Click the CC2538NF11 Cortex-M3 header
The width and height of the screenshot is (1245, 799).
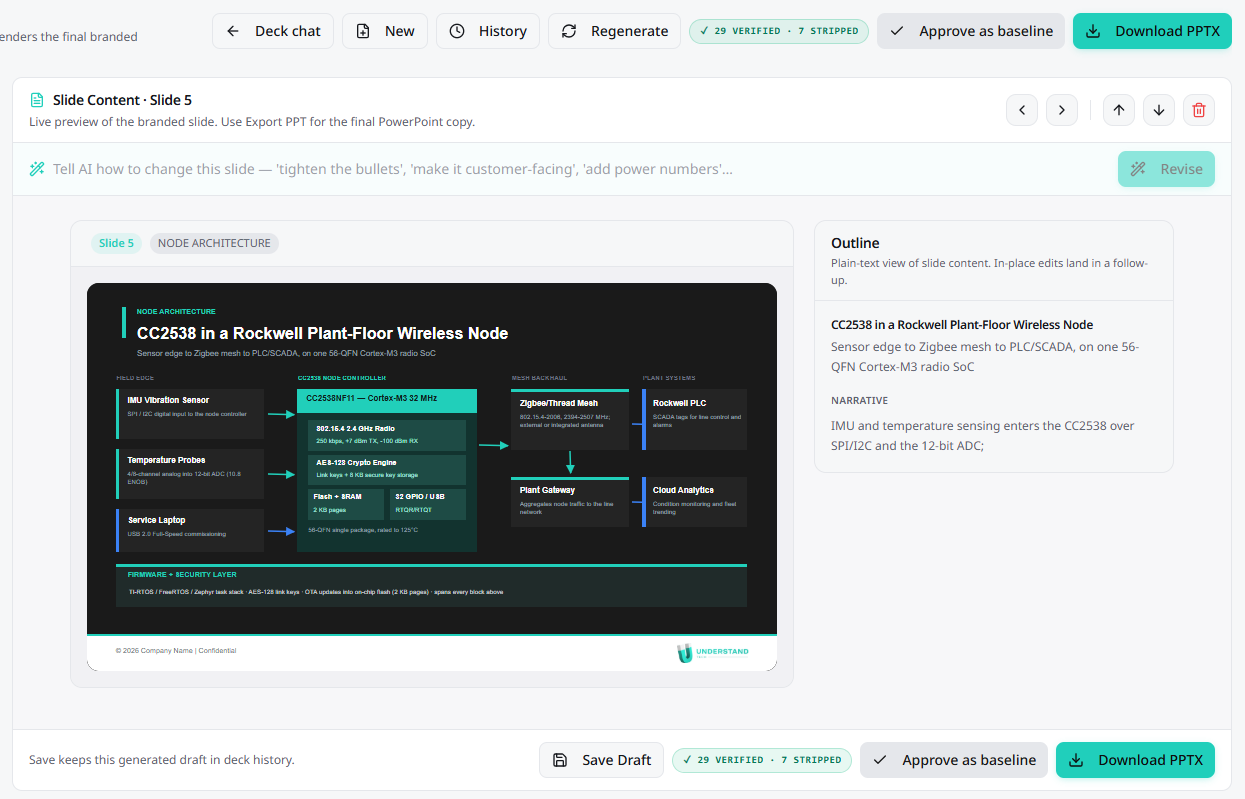tap(387, 399)
